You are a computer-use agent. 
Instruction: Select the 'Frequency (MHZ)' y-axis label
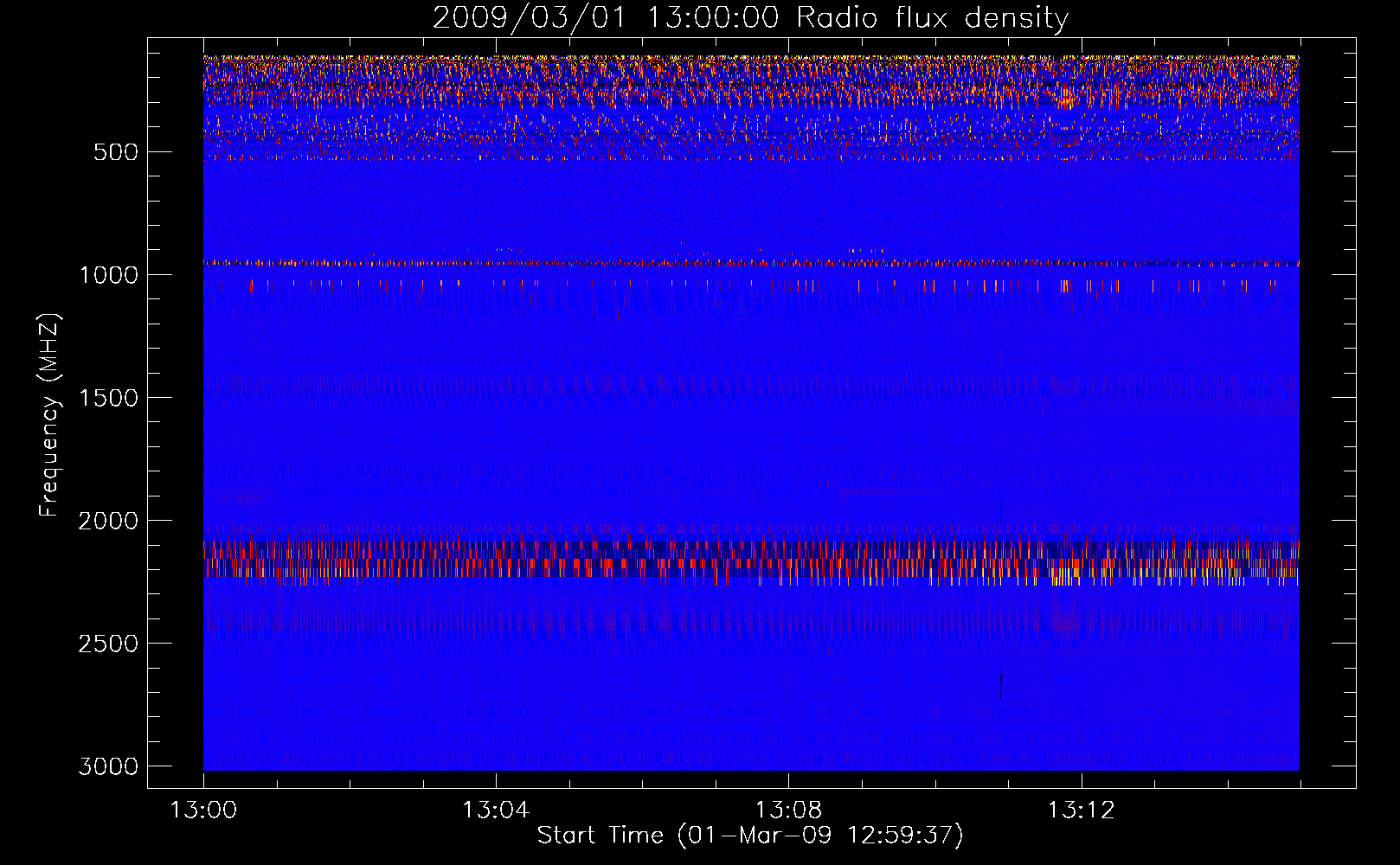48,415
